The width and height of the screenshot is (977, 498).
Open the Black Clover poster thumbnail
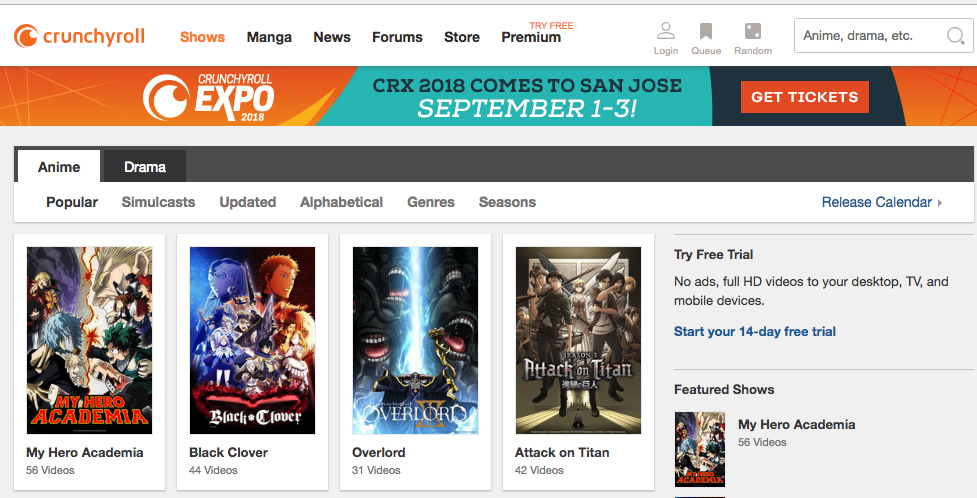click(x=252, y=340)
